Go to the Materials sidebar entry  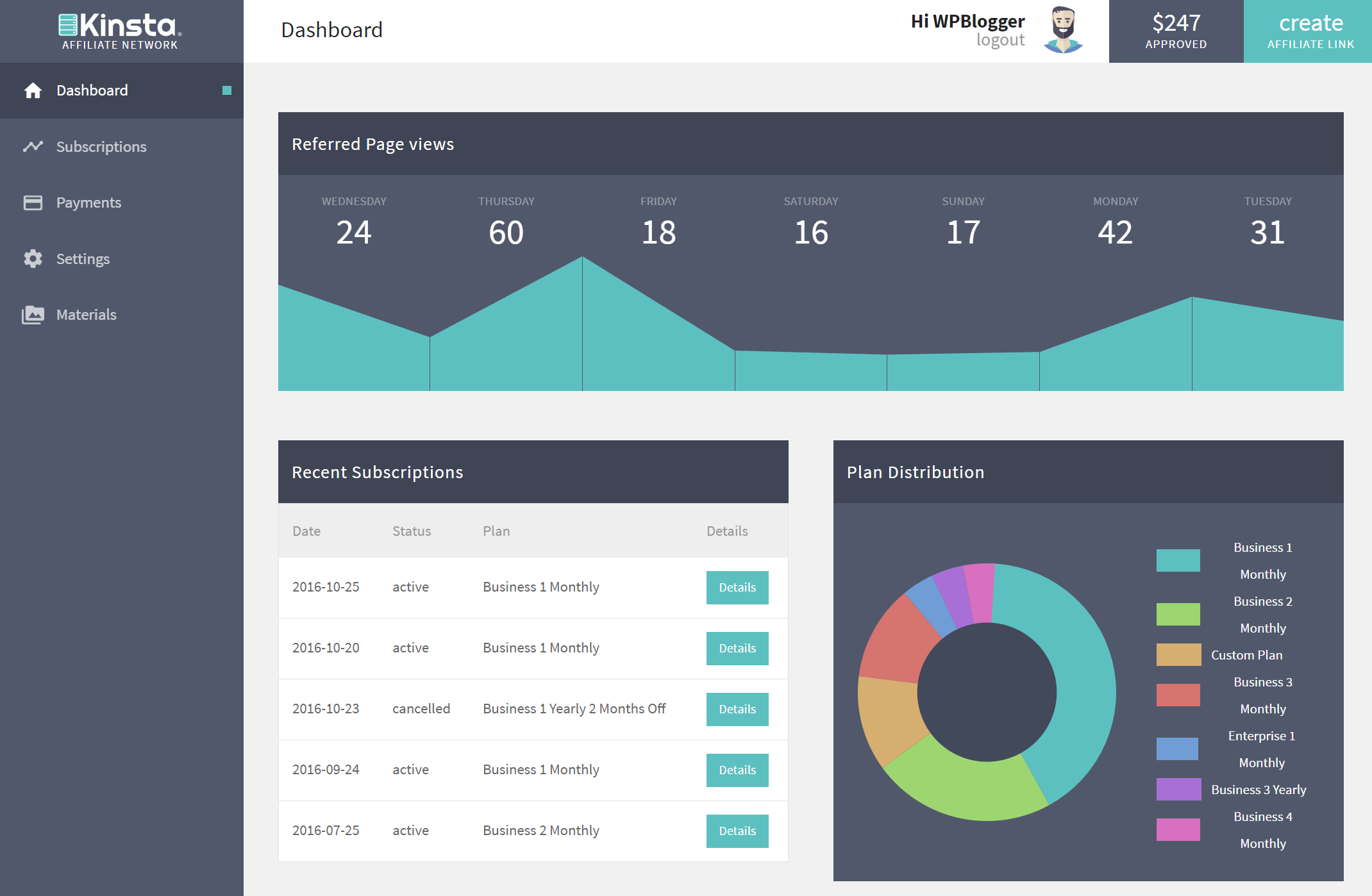tap(87, 315)
